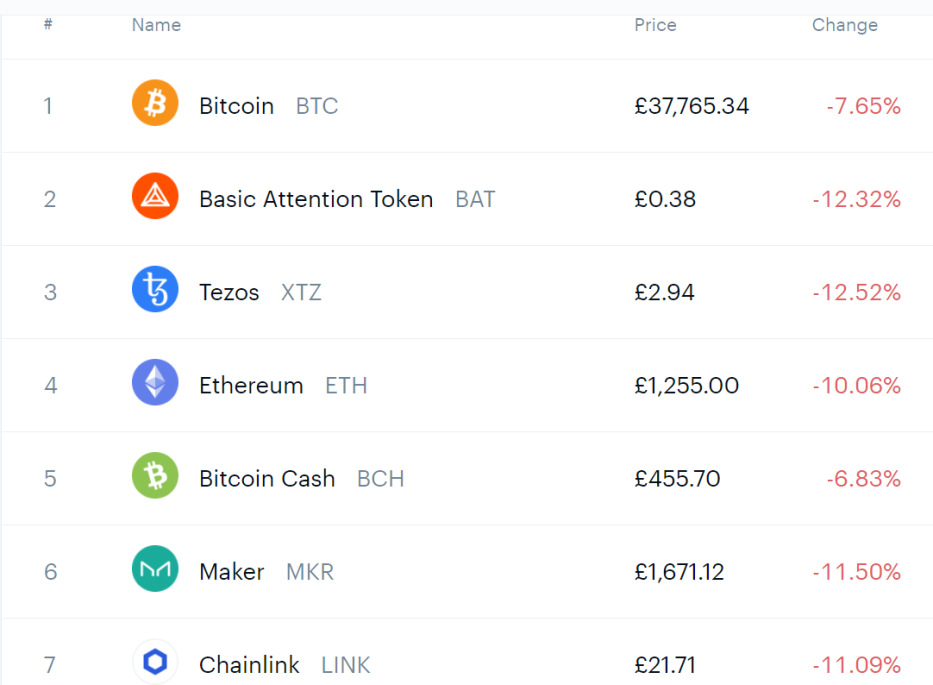Click the BCH ticker symbol

pyautogui.click(x=380, y=478)
